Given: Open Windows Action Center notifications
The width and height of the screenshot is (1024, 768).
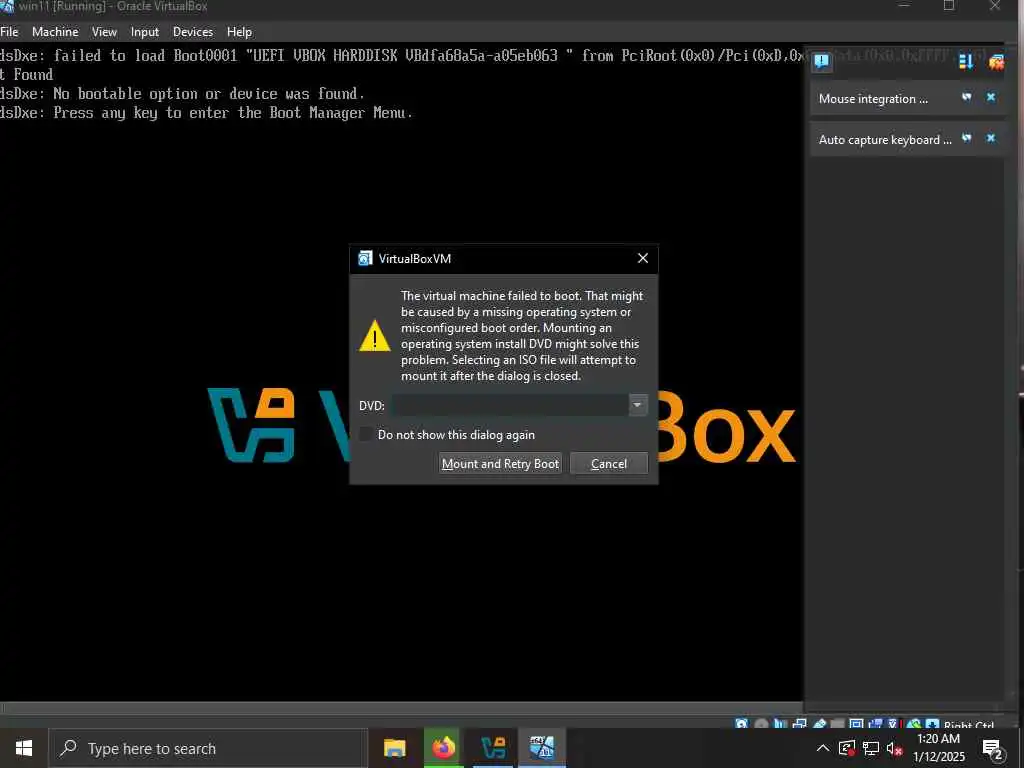Looking at the screenshot, I should [993, 748].
